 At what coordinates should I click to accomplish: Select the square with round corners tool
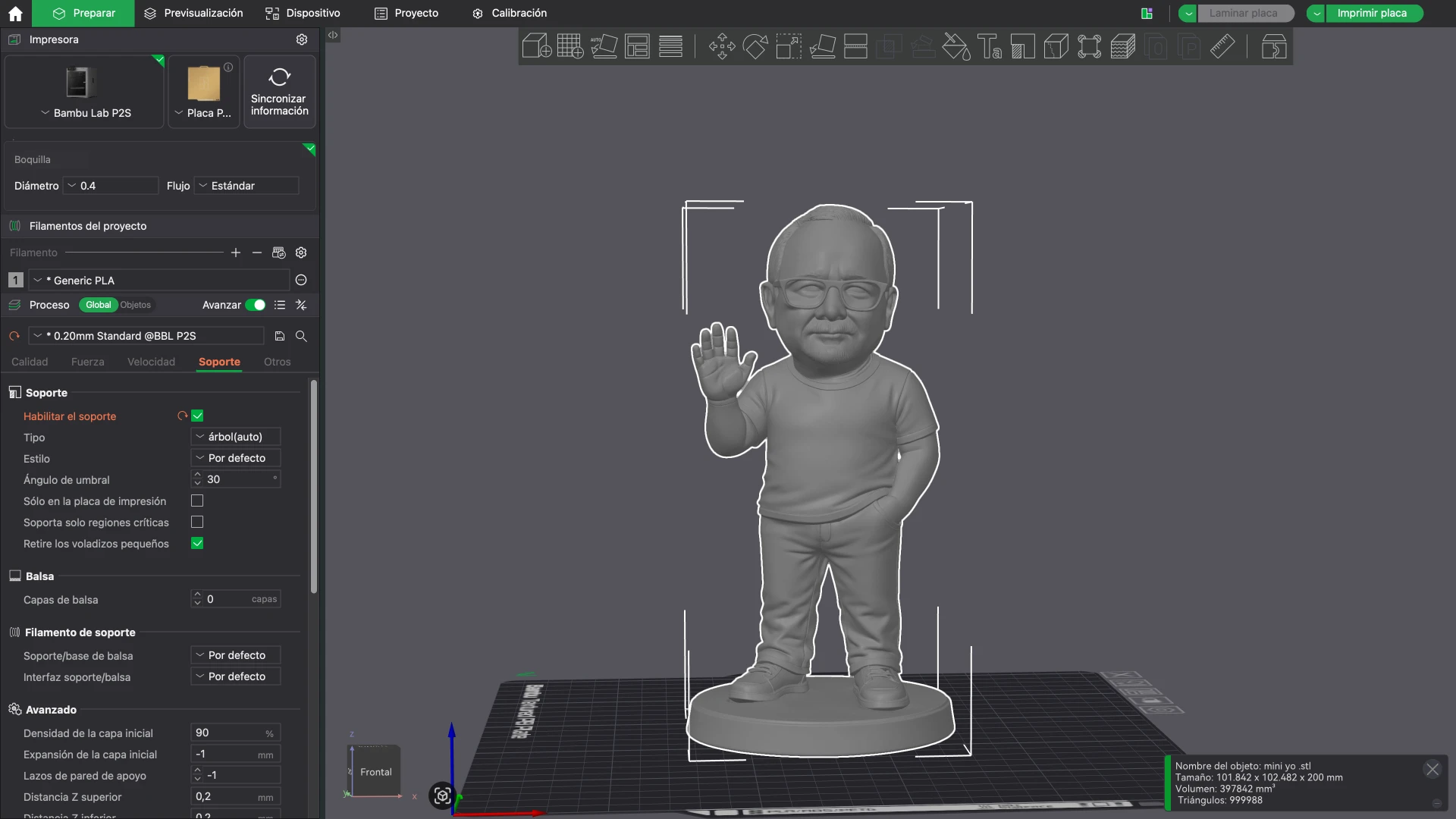[x=1089, y=46]
